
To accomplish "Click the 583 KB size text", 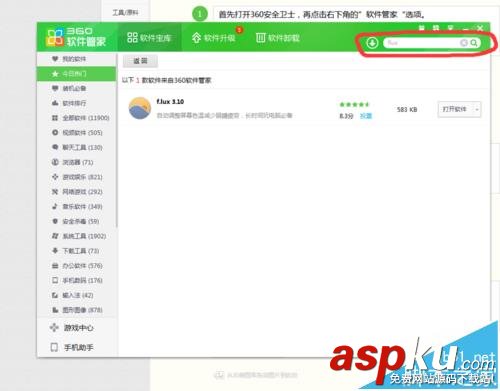I will 407,109.
